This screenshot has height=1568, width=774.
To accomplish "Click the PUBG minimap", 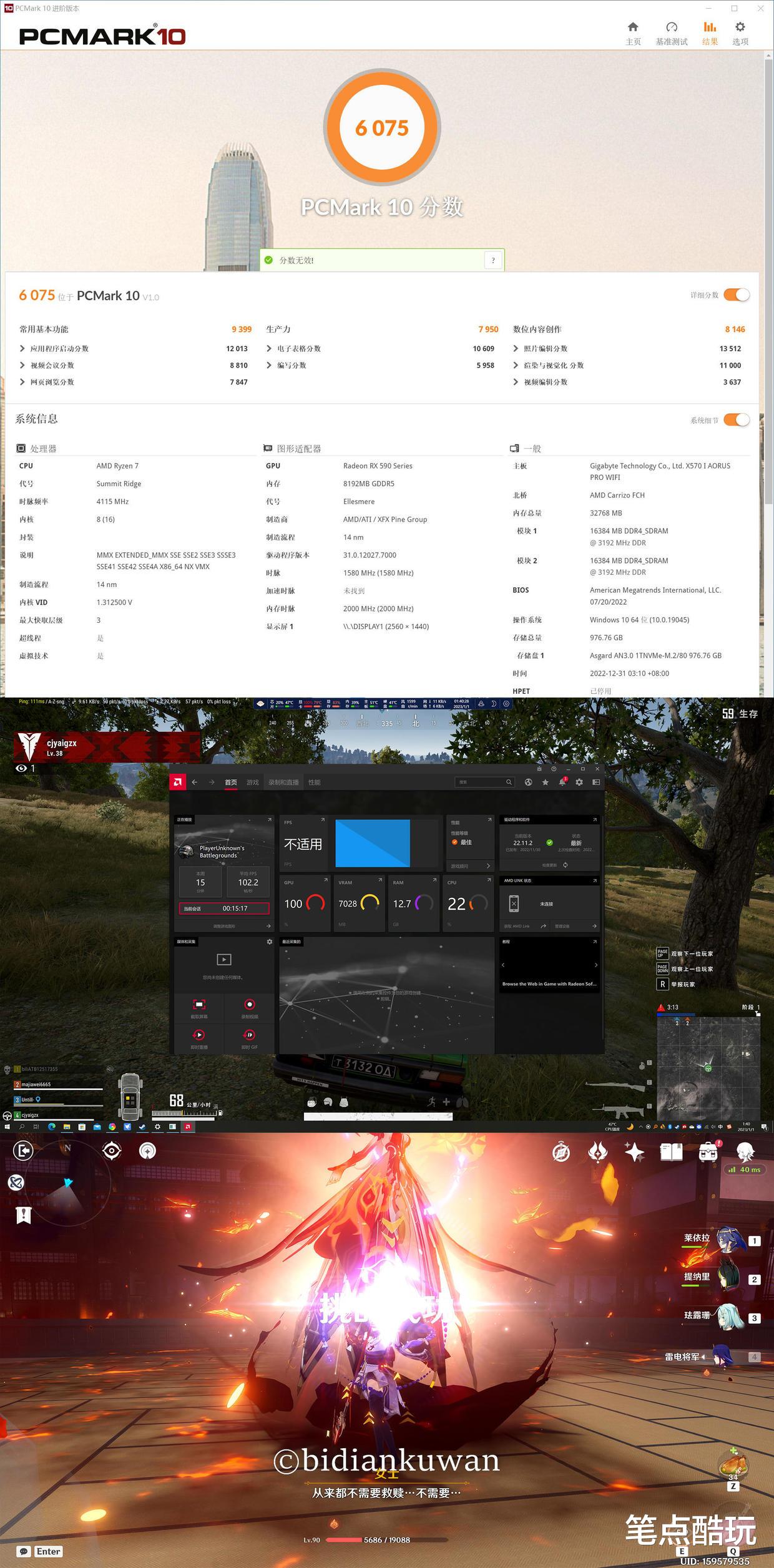I will (708, 1068).
